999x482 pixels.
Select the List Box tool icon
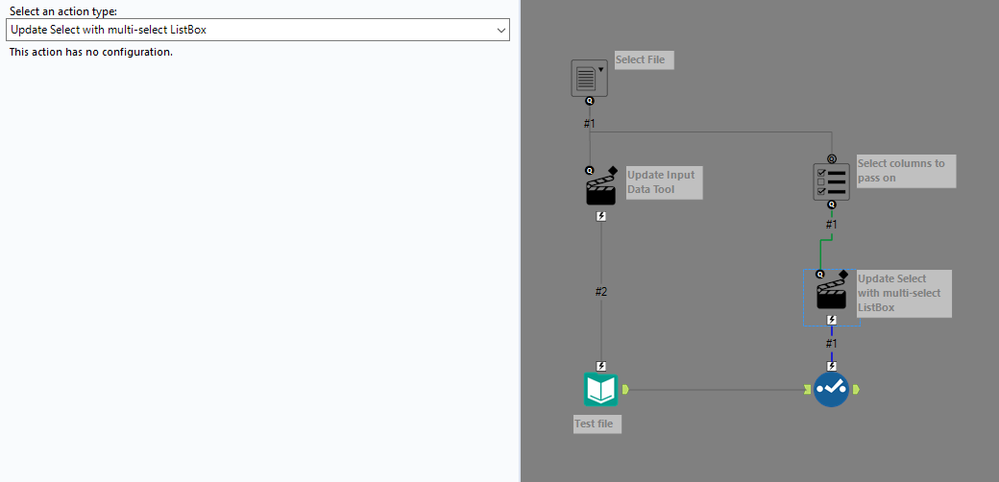pyautogui.click(x=831, y=182)
